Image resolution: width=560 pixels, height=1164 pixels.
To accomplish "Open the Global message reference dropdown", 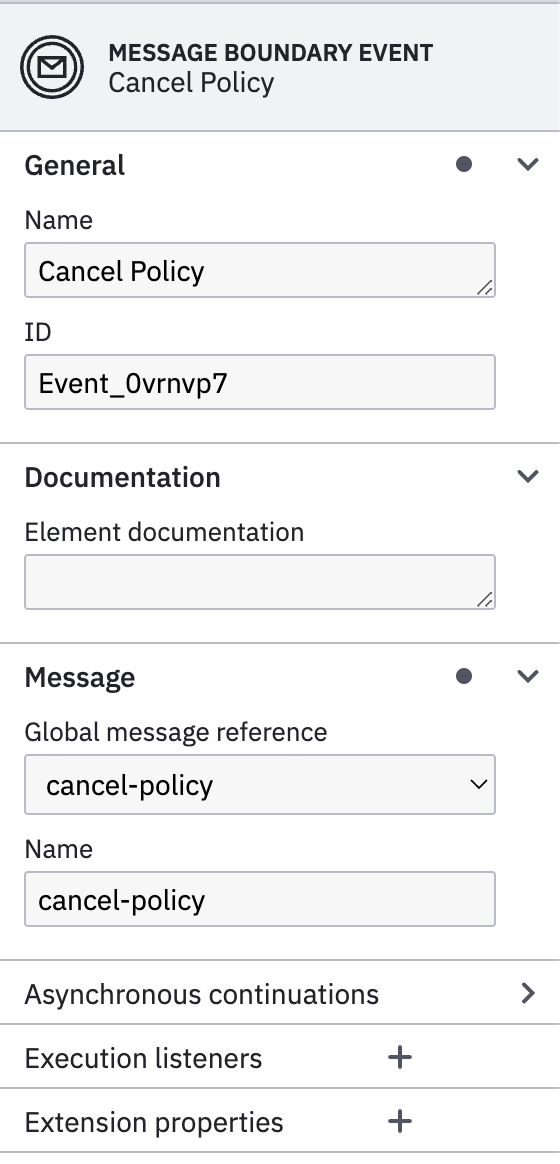I will [260, 785].
